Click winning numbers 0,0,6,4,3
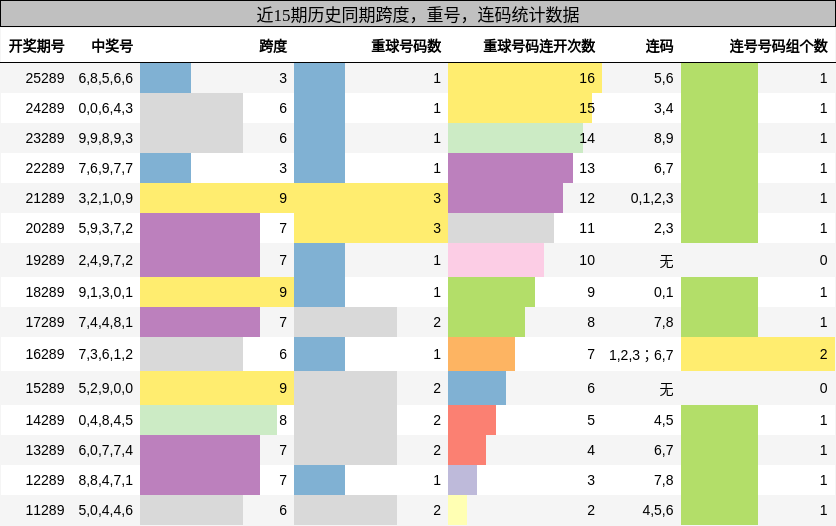 click(x=106, y=108)
